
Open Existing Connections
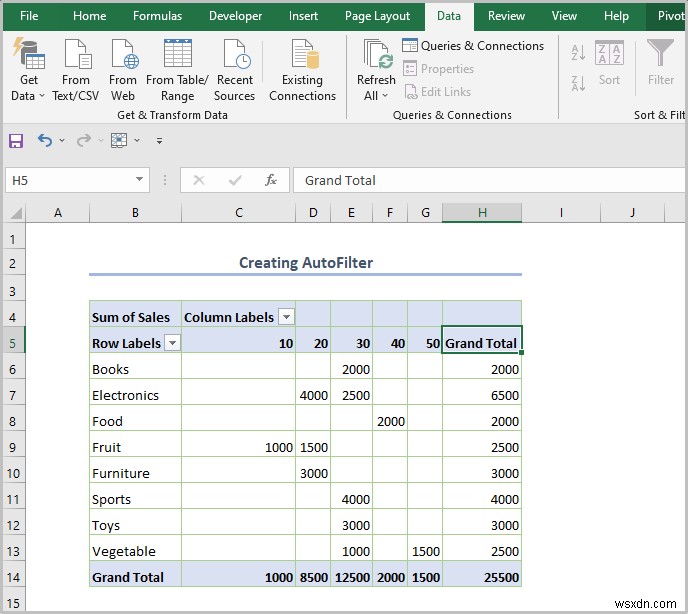(302, 70)
